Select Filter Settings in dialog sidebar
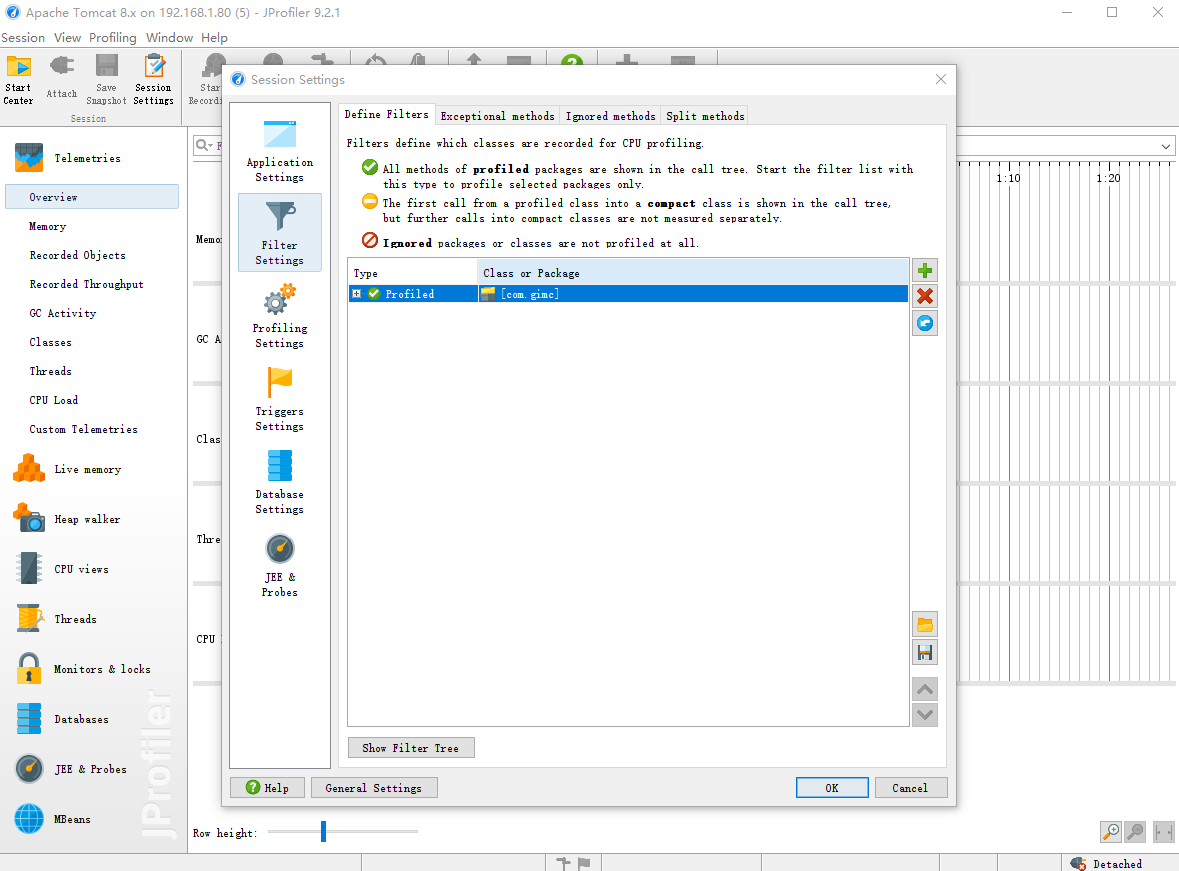1179x871 pixels. pos(280,232)
